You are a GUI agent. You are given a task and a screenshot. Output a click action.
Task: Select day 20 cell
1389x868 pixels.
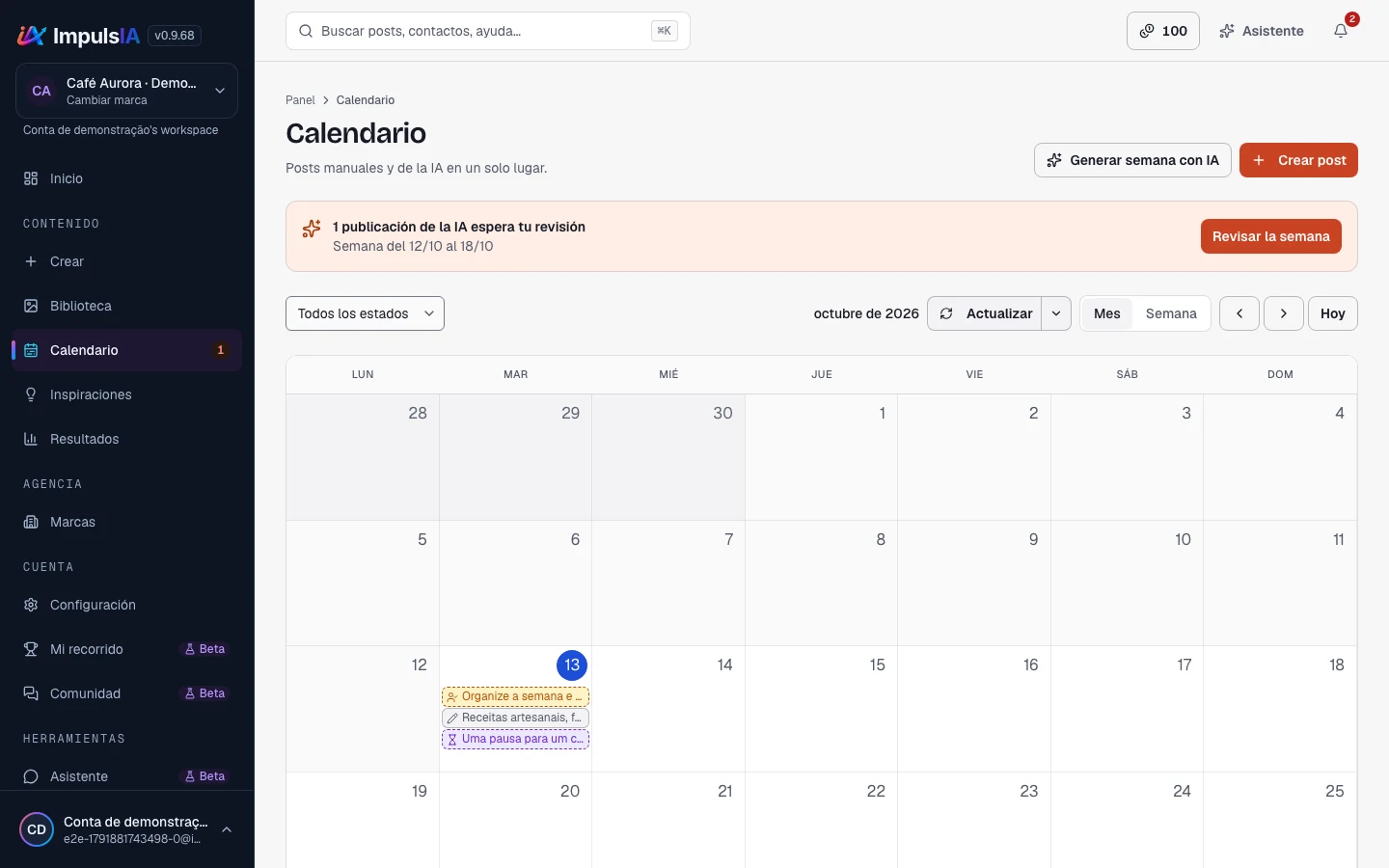[x=515, y=820]
